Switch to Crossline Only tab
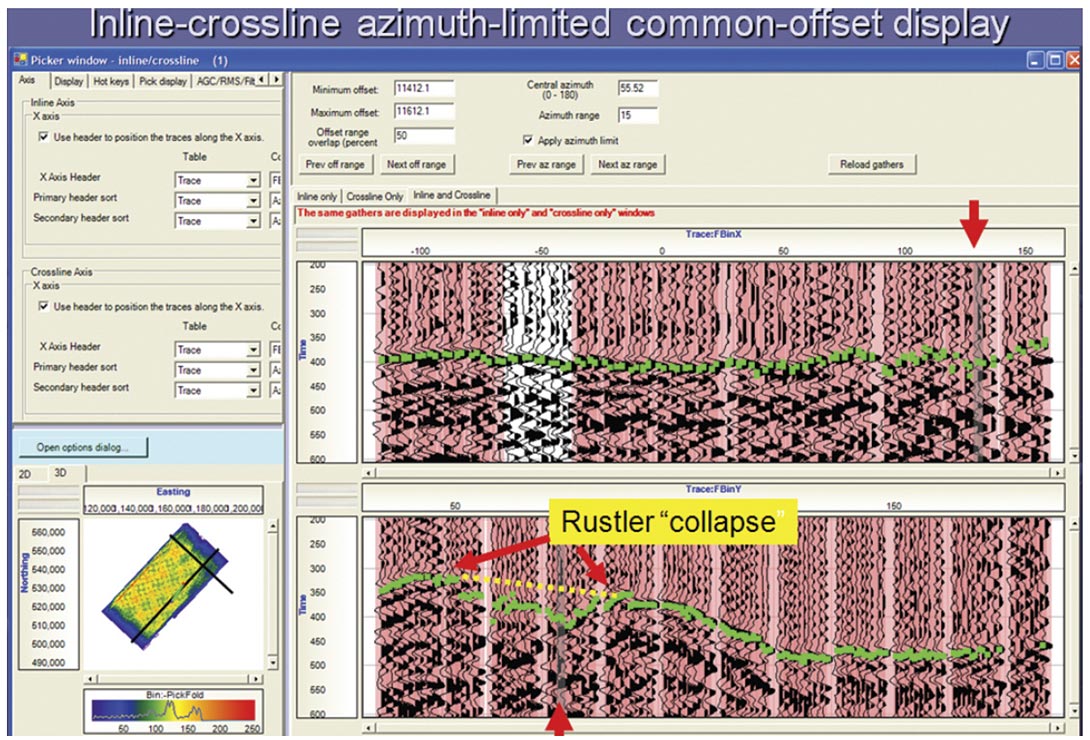The width and height of the screenshot is (1090, 740). coord(375,197)
